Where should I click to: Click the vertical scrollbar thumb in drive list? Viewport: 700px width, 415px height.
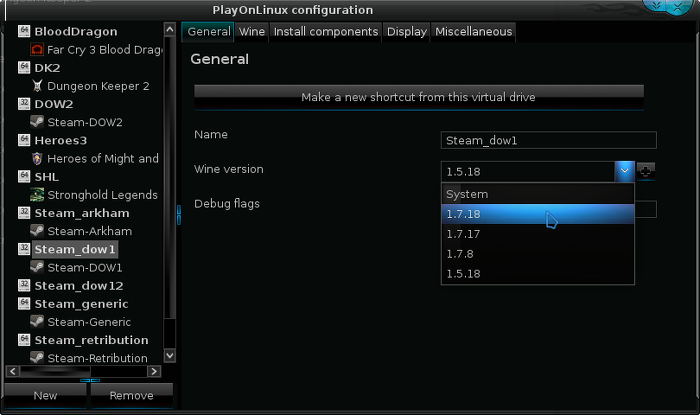click(170, 178)
